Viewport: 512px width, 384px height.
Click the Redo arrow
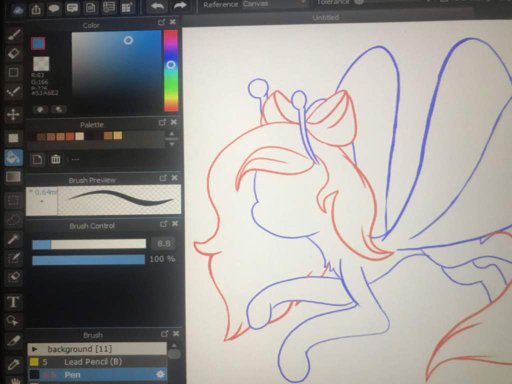(180, 6)
